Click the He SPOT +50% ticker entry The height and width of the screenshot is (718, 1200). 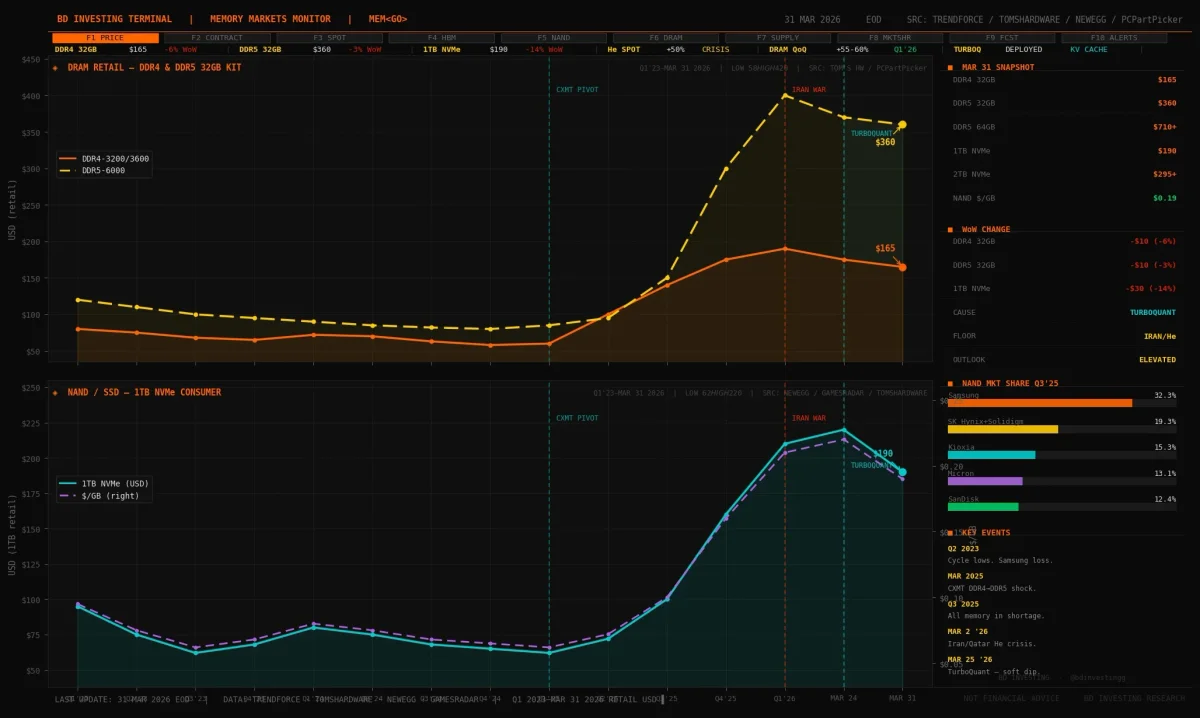[x=646, y=49]
